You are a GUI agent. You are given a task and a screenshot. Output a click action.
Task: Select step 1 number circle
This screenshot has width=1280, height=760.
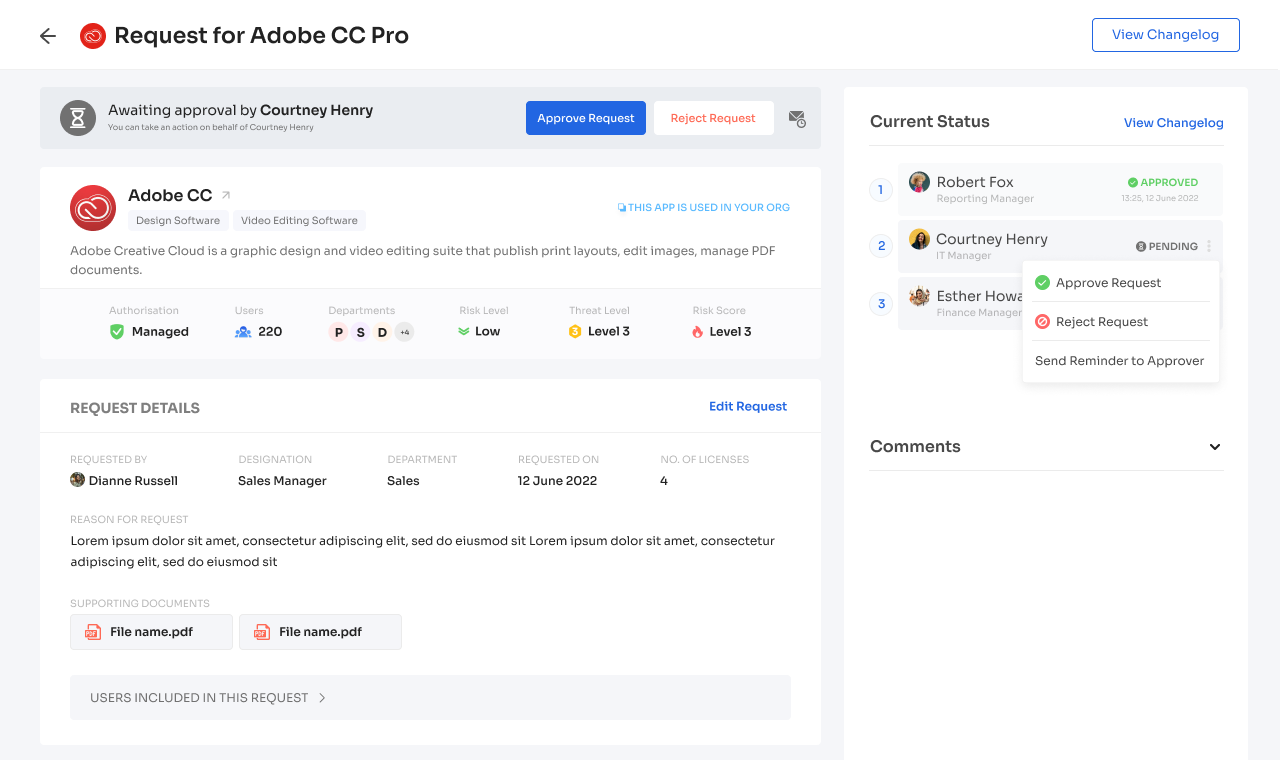(881, 189)
